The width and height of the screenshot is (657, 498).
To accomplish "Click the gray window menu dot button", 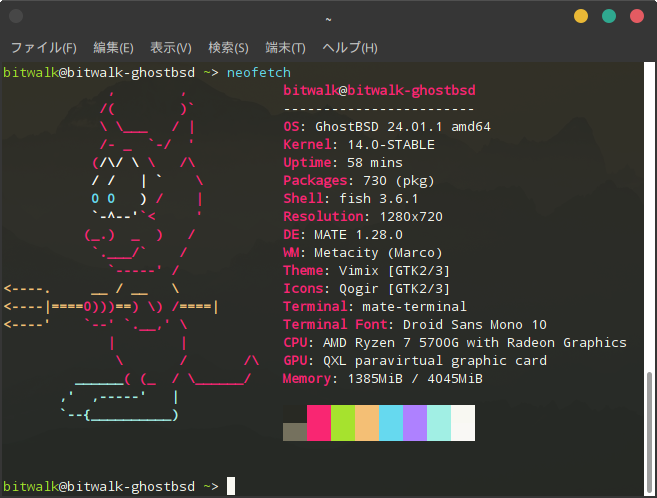I will (x=16, y=16).
